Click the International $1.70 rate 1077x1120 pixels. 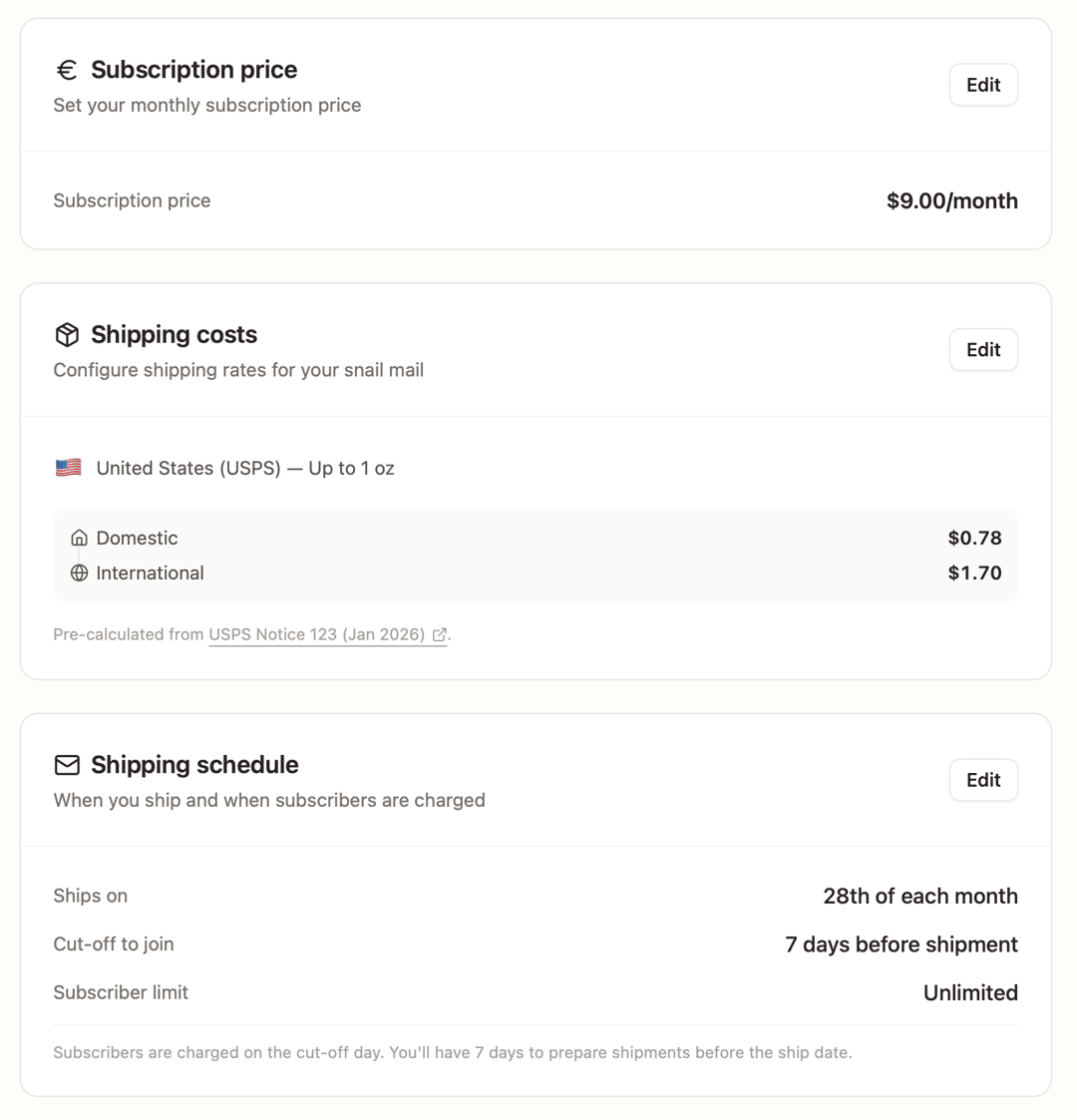pyautogui.click(x=975, y=572)
